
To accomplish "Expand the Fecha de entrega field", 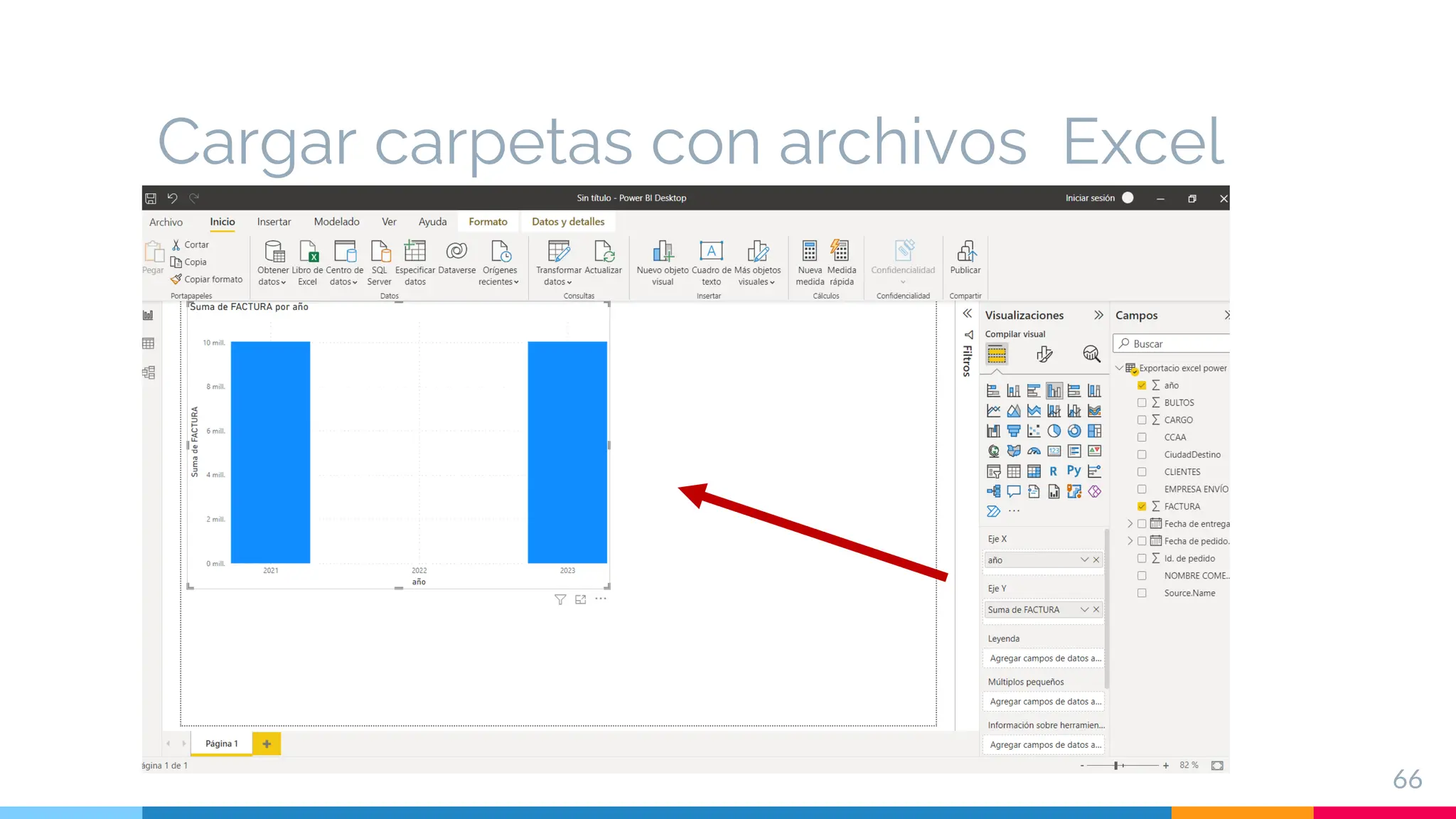I will pyautogui.click(x=1130, y=524).
